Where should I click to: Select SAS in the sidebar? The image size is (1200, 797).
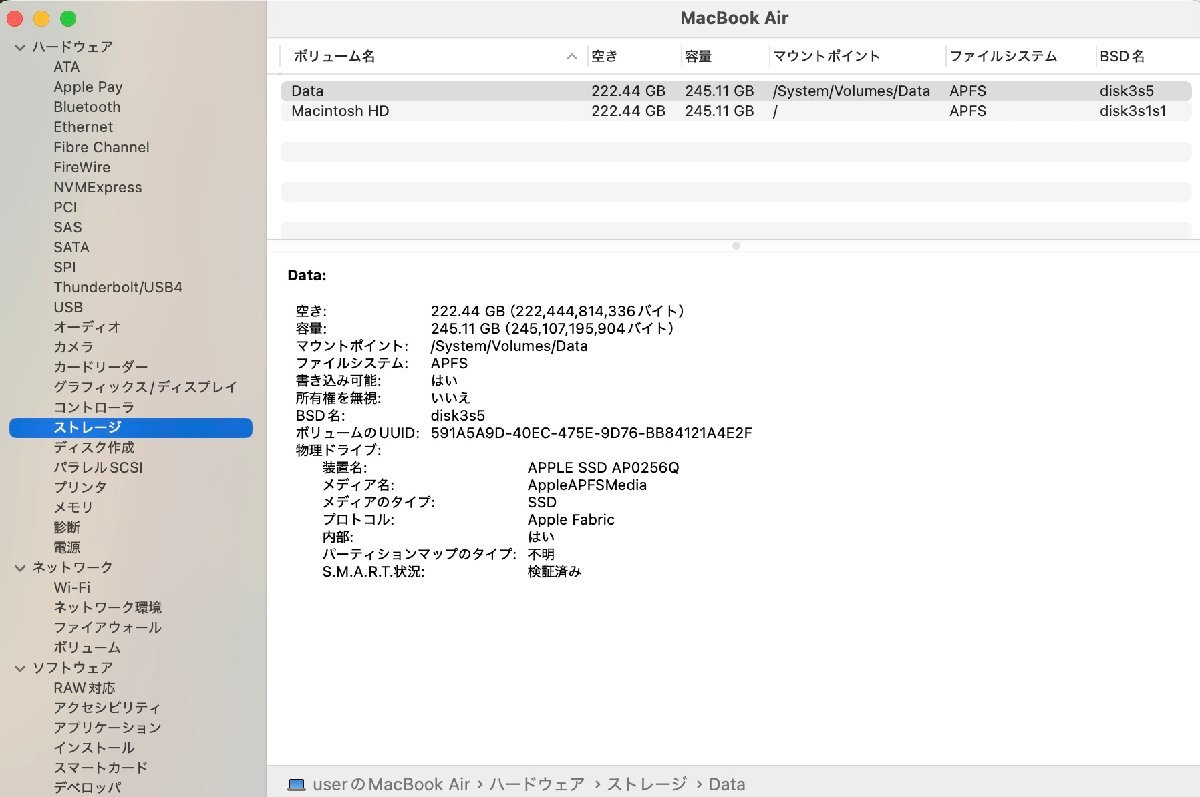pyautogui.click(x=68, y=227)
